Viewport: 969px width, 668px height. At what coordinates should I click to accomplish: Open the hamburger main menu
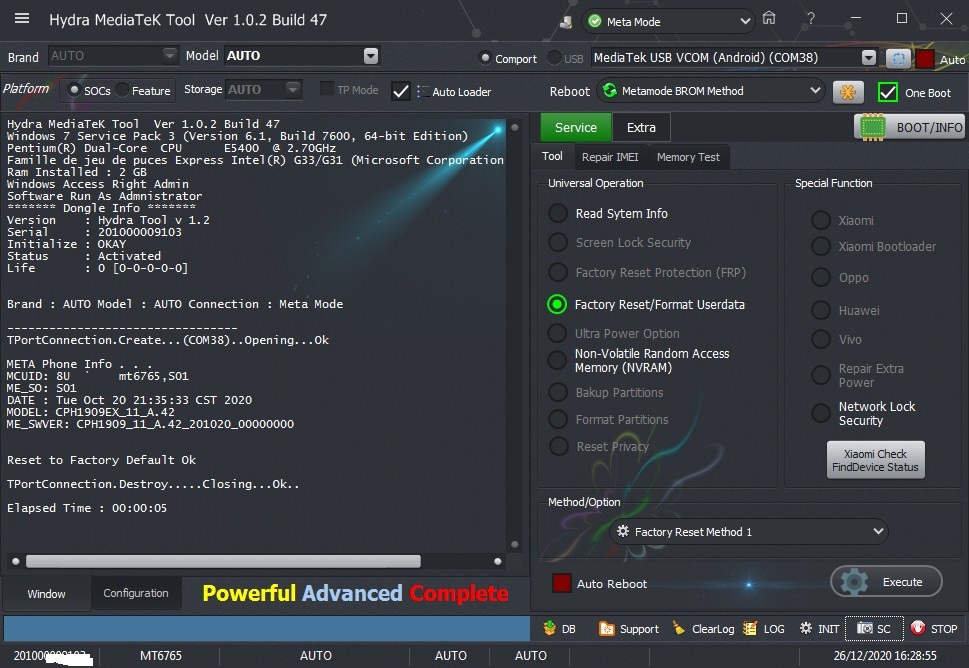point(22,19)
